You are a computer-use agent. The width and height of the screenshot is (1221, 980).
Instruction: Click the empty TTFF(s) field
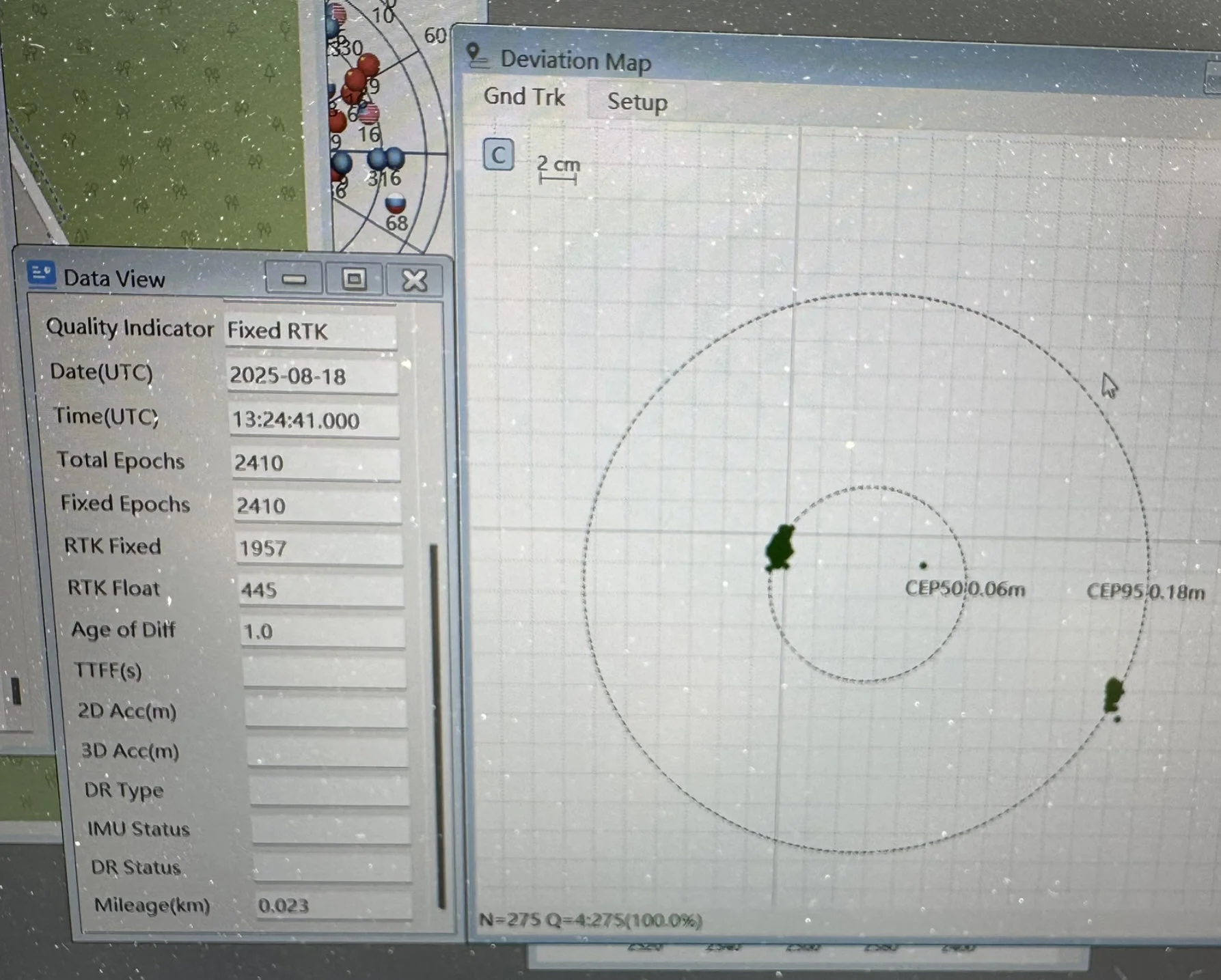coord(325,671)
